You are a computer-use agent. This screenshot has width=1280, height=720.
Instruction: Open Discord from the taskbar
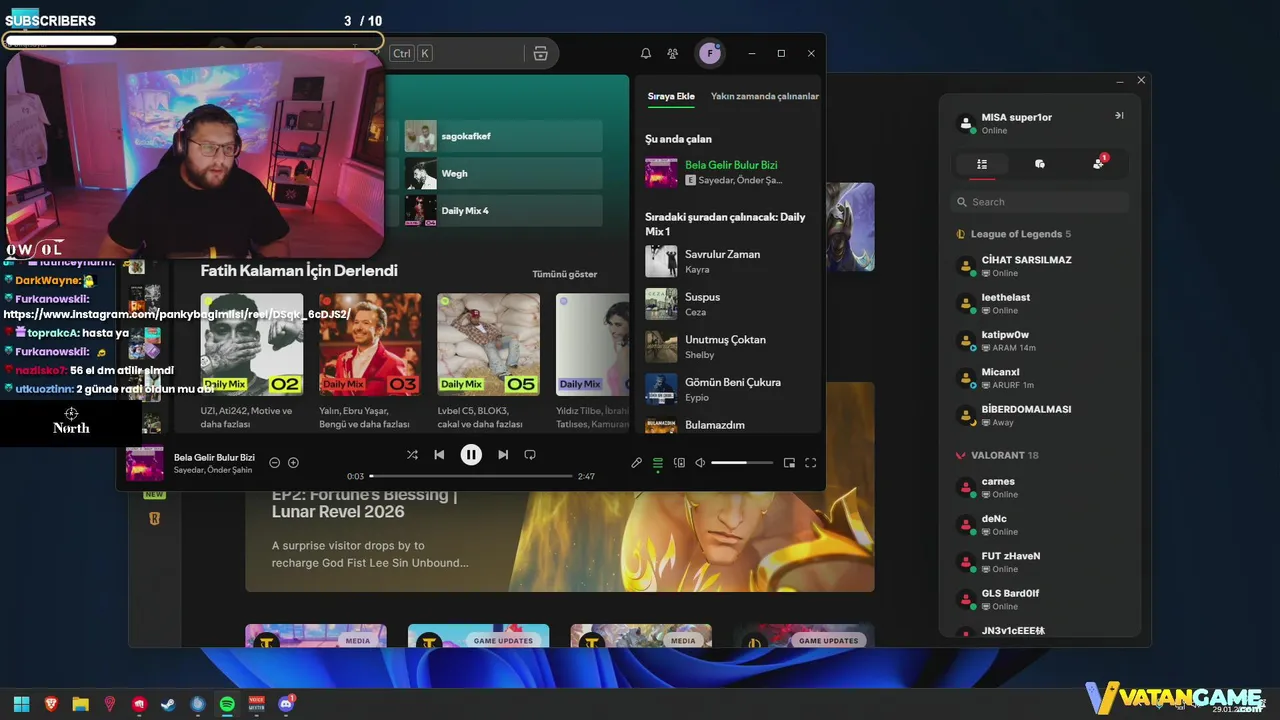click(x=286, y=704)
